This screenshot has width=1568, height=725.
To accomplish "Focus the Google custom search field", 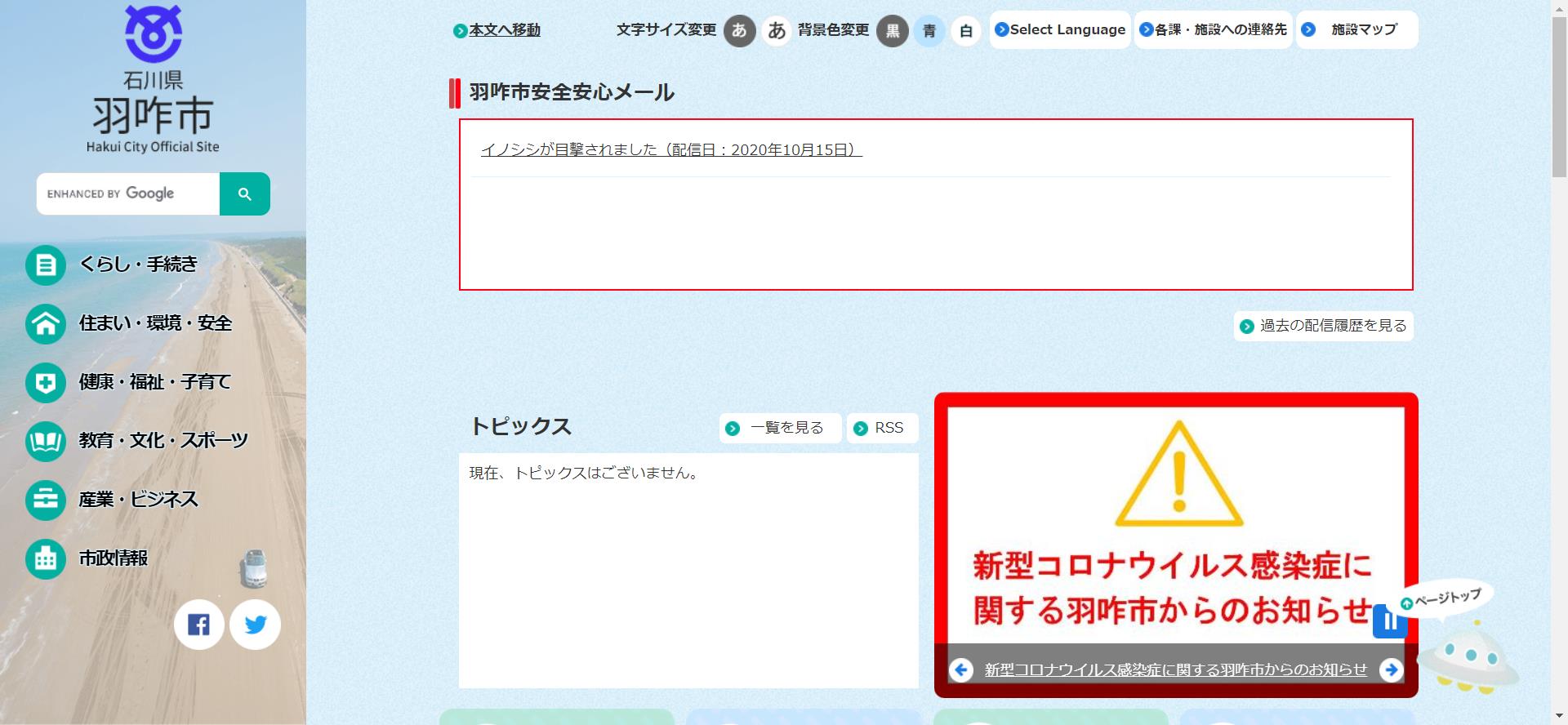I will tap(128, 193).
